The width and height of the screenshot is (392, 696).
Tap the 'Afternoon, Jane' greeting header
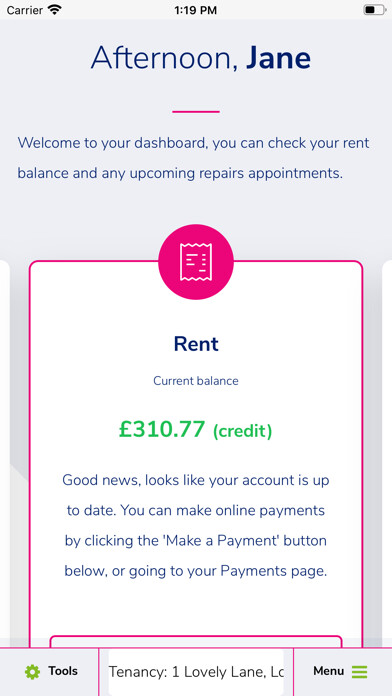(201, 58)
